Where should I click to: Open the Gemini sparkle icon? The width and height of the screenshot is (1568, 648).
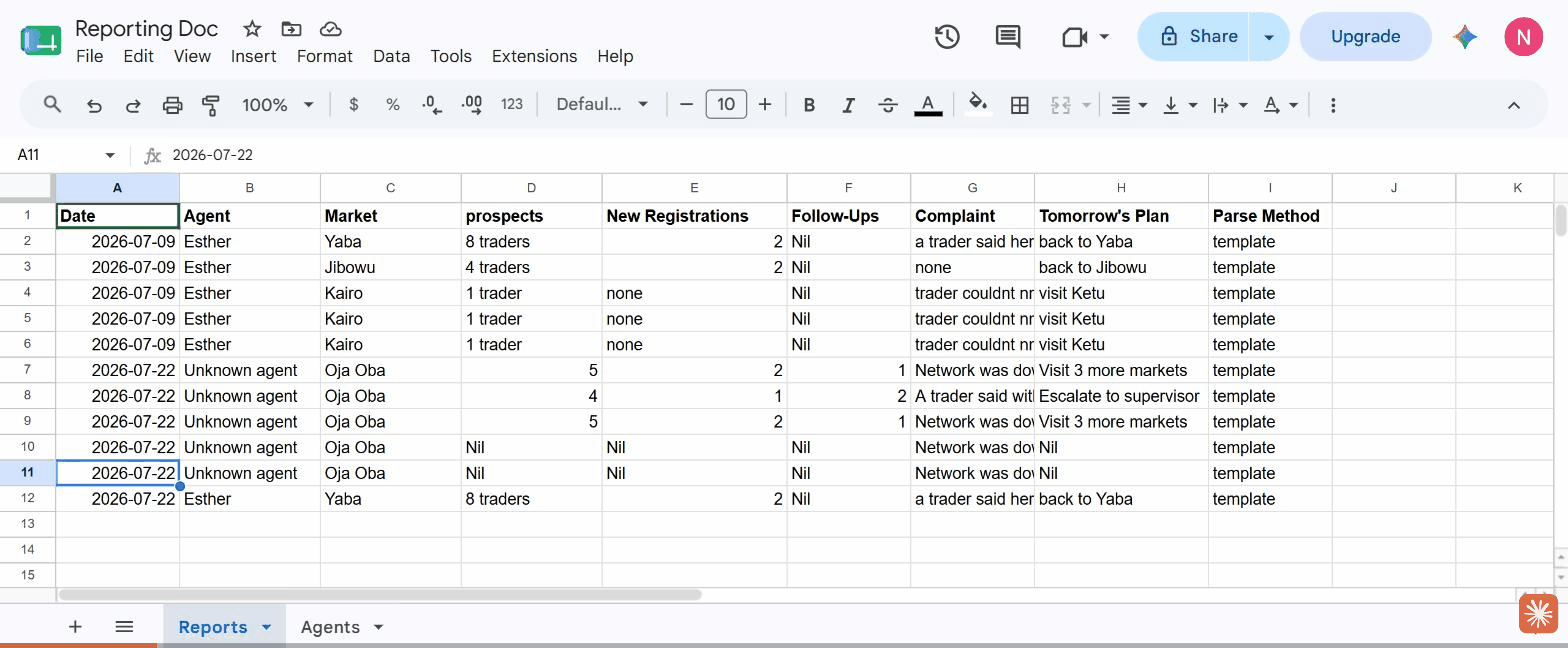pos(1465,37)
